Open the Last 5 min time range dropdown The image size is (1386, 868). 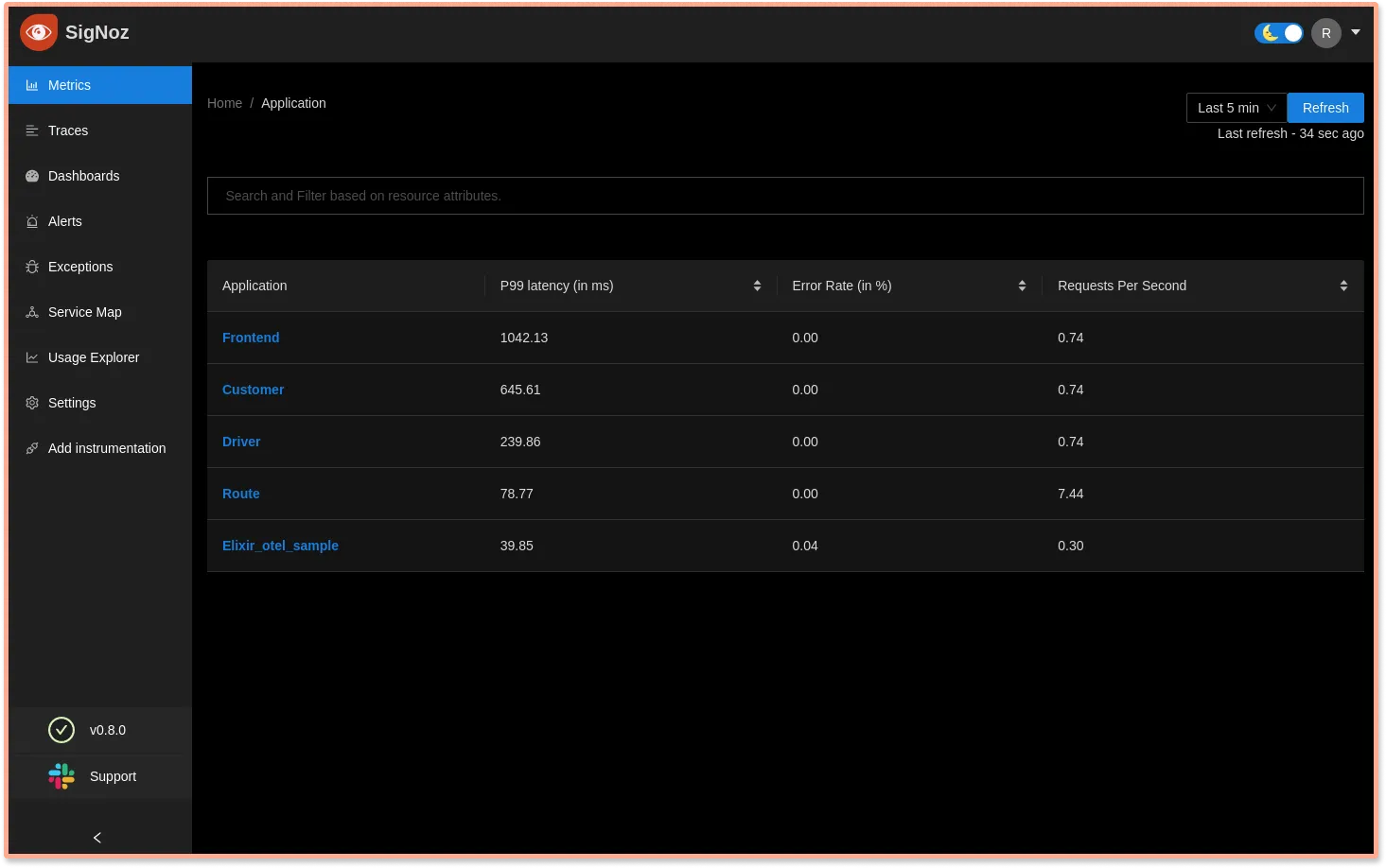(x=1237, y=108)
